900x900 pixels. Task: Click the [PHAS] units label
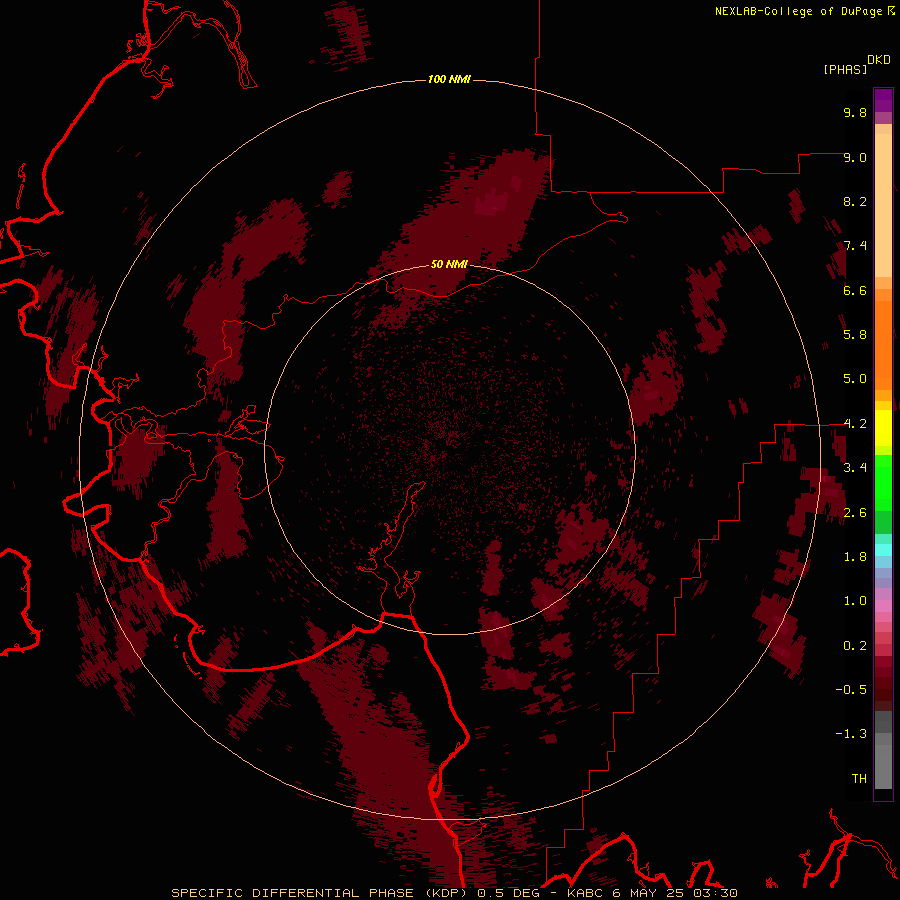coord(845,69)
